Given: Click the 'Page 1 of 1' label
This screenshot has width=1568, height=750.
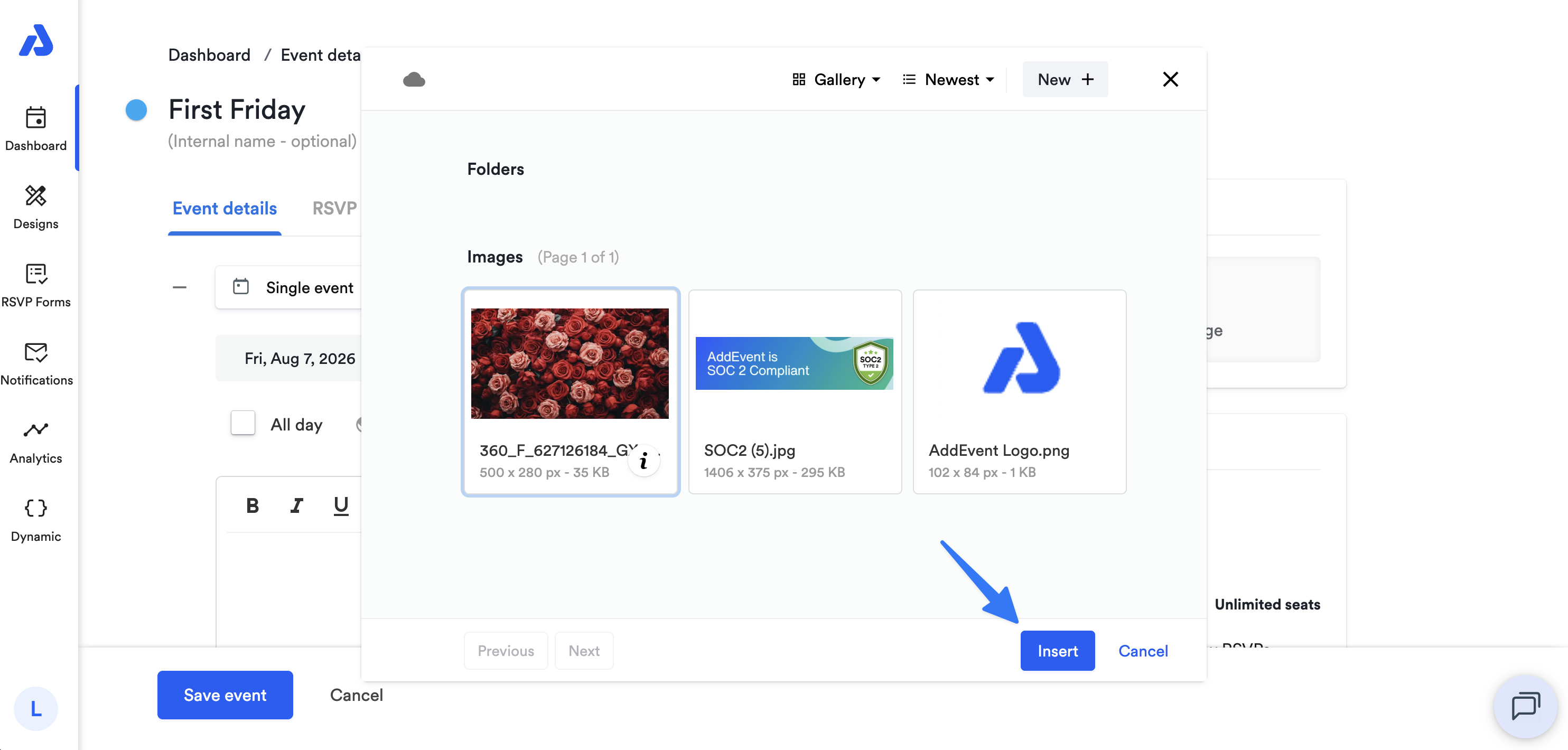Looking at the screenshot, I should pos(578,257).
